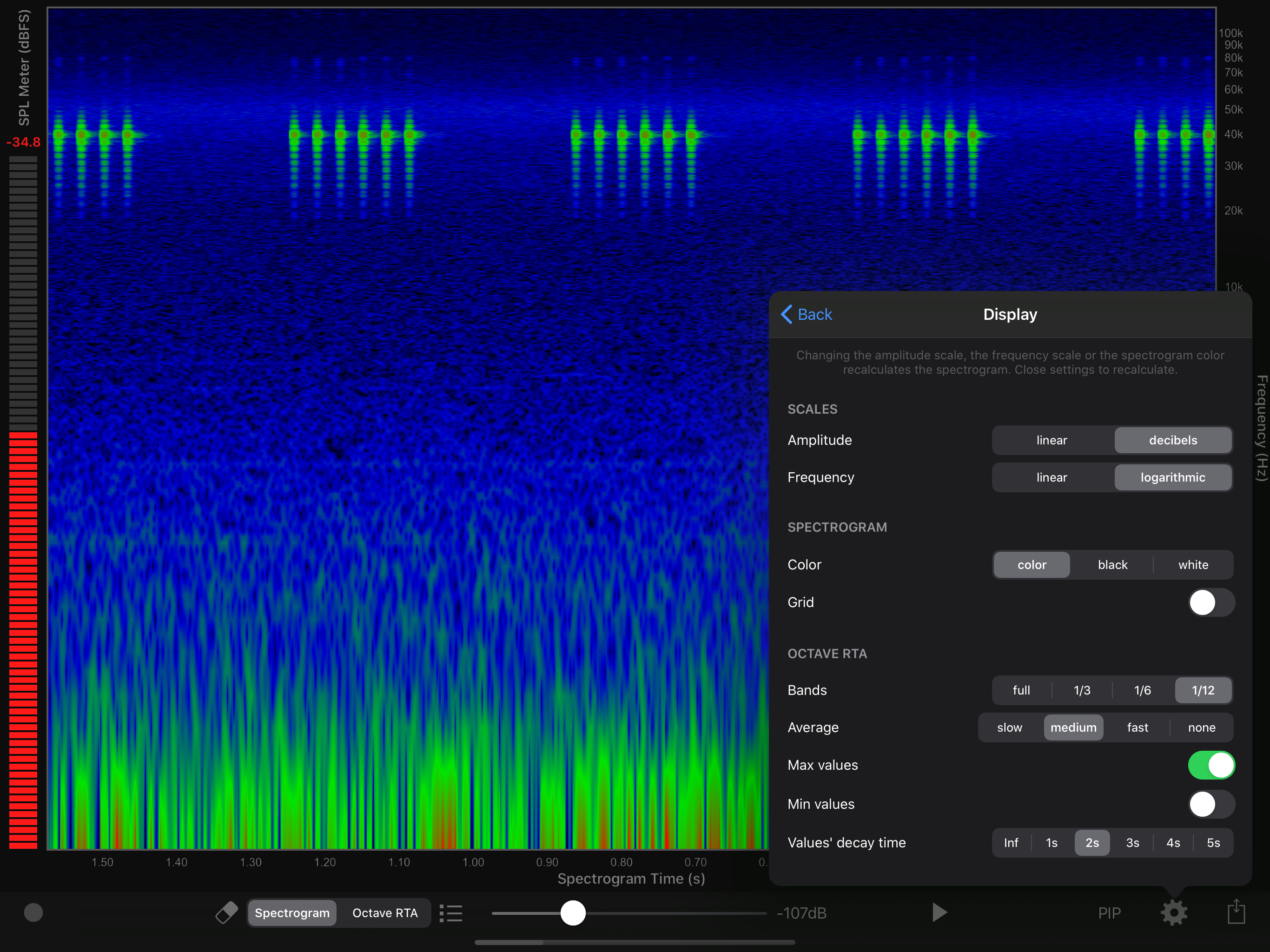The width and height of the screenshot is (1270, 952).
Task: Go back using the Back chevron
Action: point(807,314)
